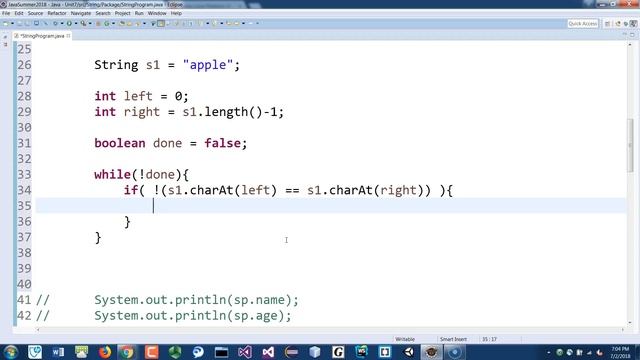
Task: Open the Navigate menu
Action: coord(81,13)
